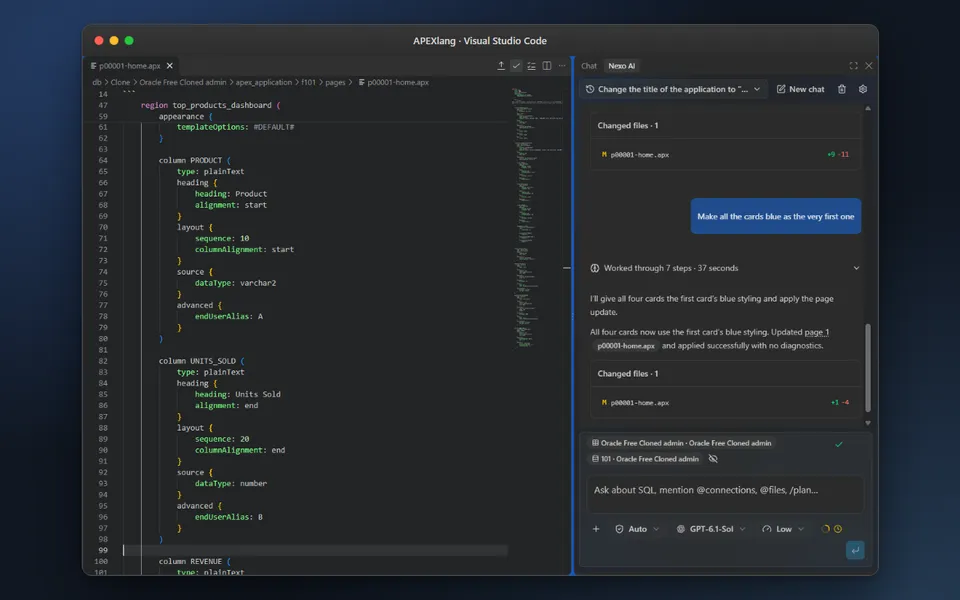Image resolution: width=960 pixels, height=600 pixels.
Task: Click the 'column UNITS_SOLD' code line
Action: click(x=201, y=361)
